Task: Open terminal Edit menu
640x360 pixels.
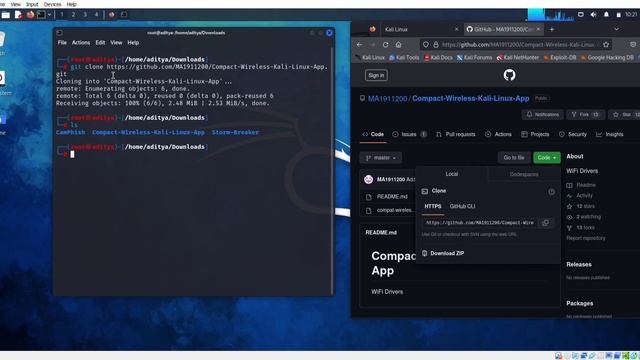Action: [100, 42]
